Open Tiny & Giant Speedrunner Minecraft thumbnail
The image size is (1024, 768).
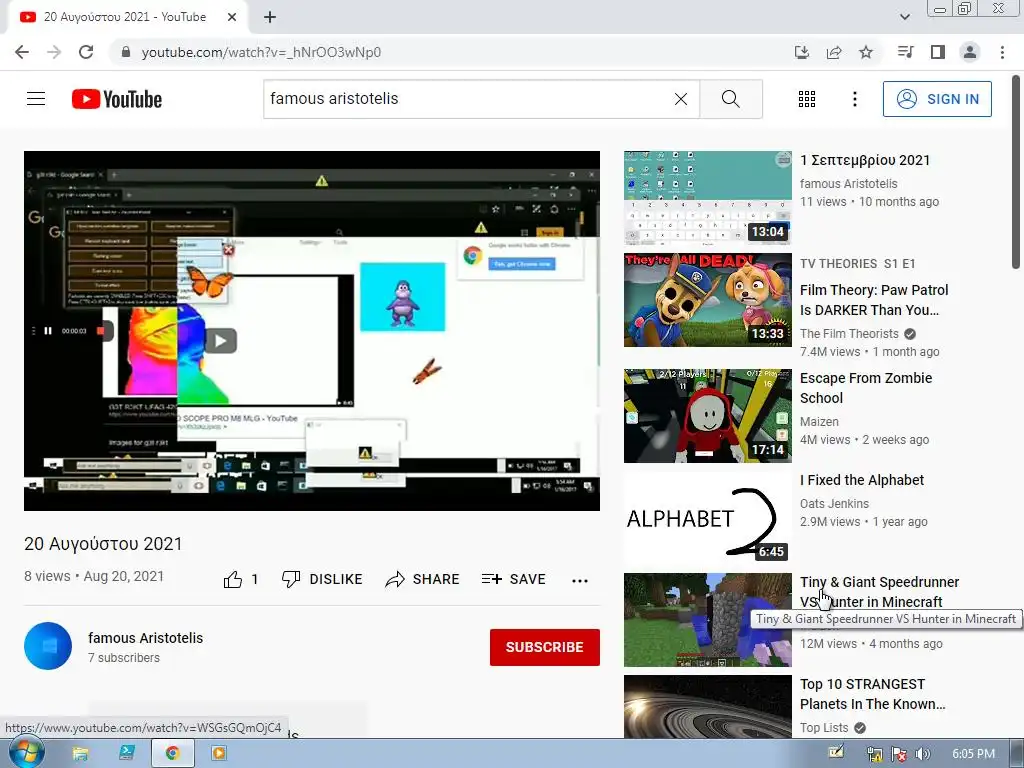point(708,620)
